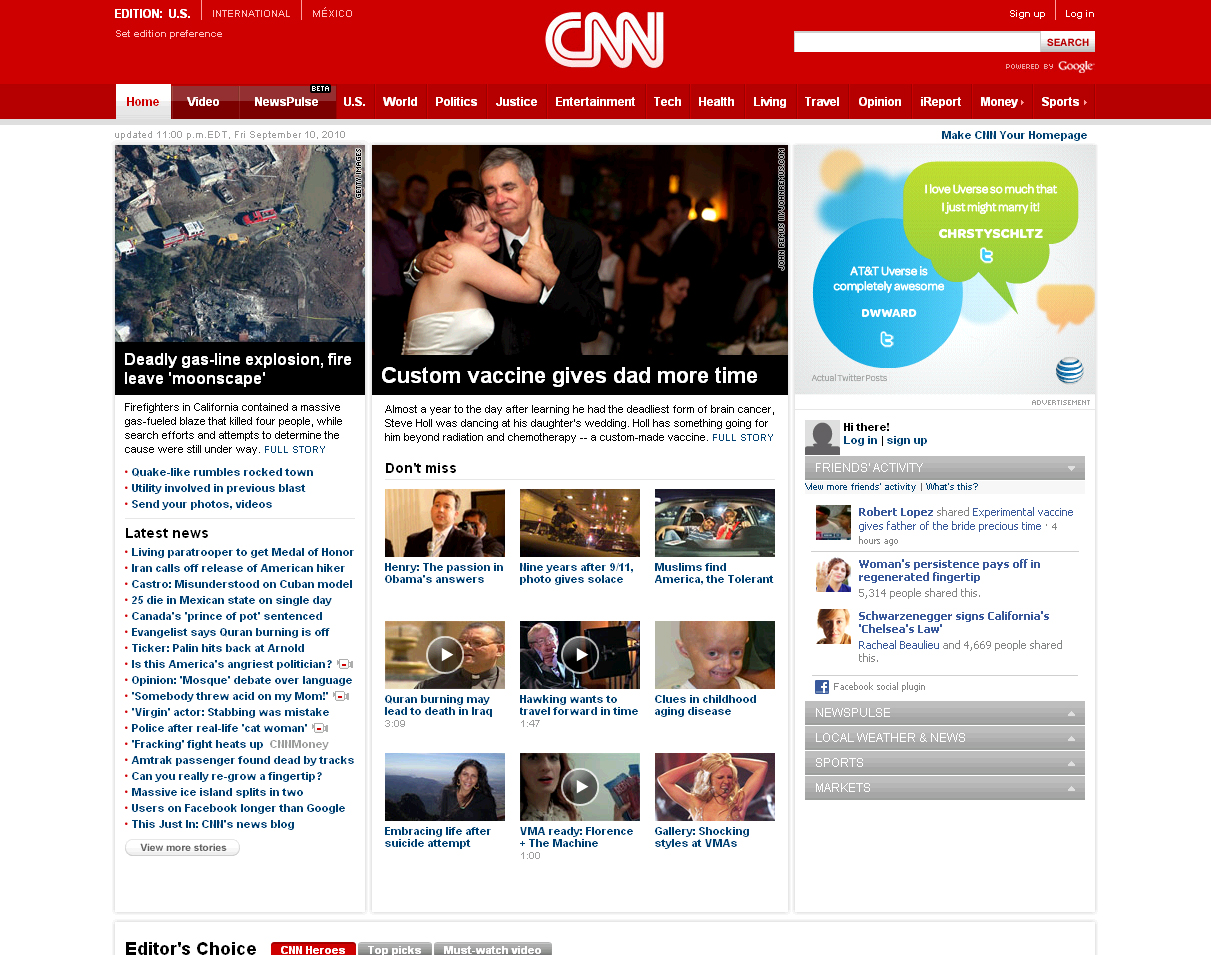Collapse the Friends' Activity panel
Viewport: 1211px width, 955px height.
[1071, 468]
